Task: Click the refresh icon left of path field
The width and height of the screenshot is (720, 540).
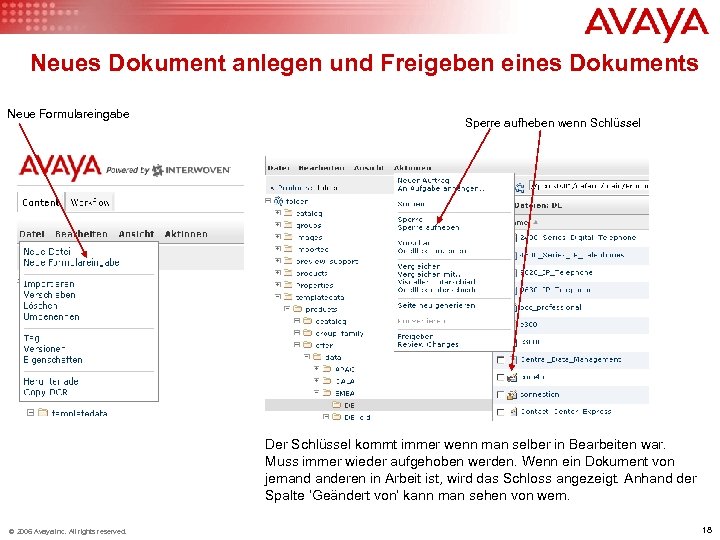Action: pos(519,187)
